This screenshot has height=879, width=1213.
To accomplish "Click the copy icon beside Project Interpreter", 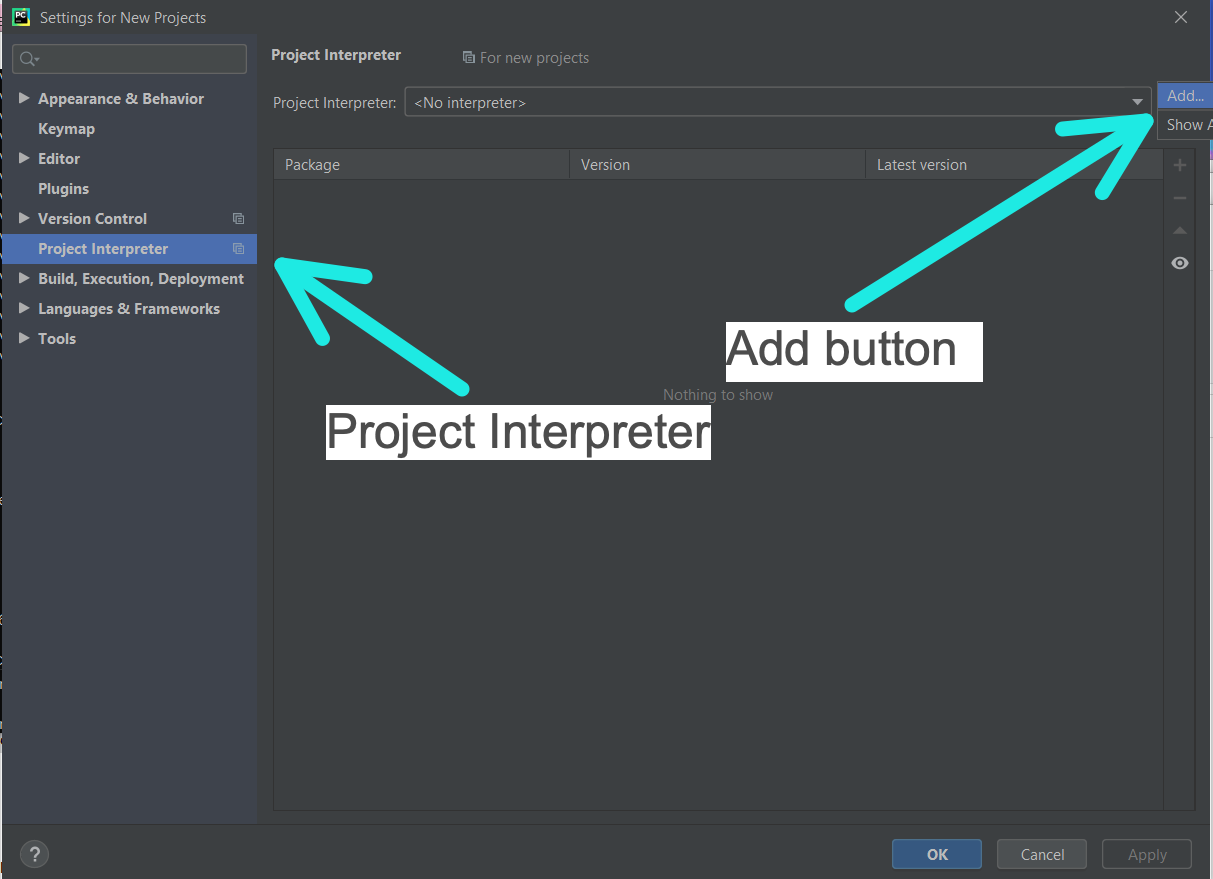I will [238, 249].
